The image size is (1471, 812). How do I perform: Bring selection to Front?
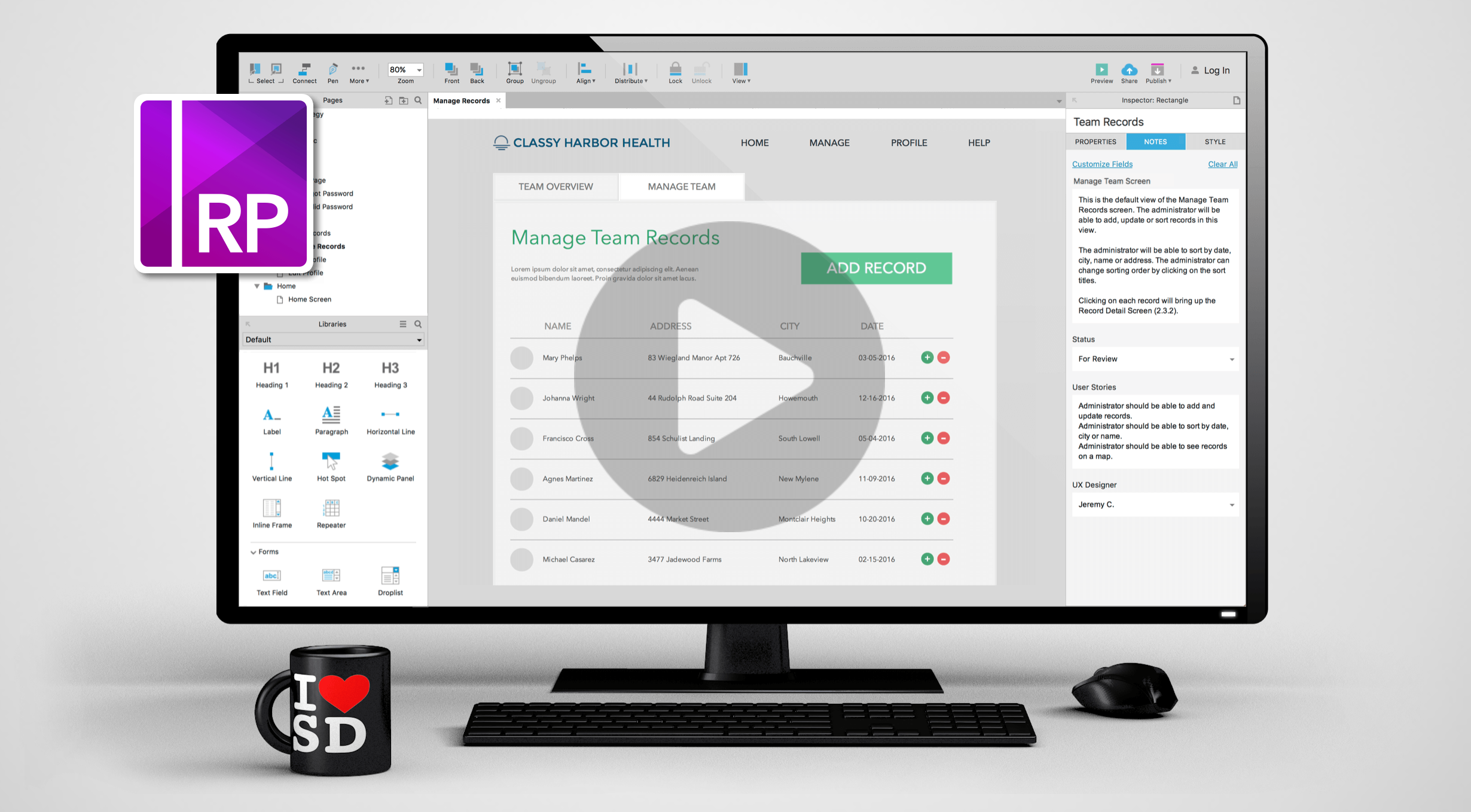click(x=451, y=73)
